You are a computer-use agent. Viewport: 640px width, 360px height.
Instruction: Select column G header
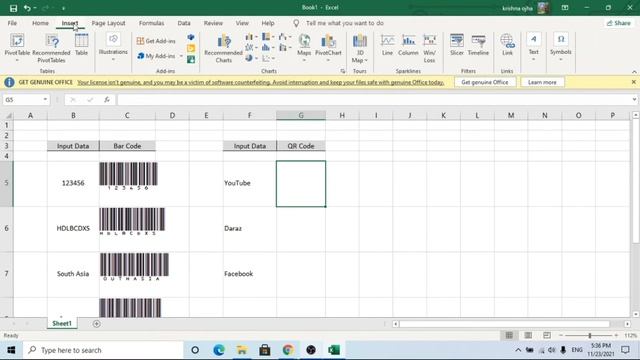tap(301, 116)
